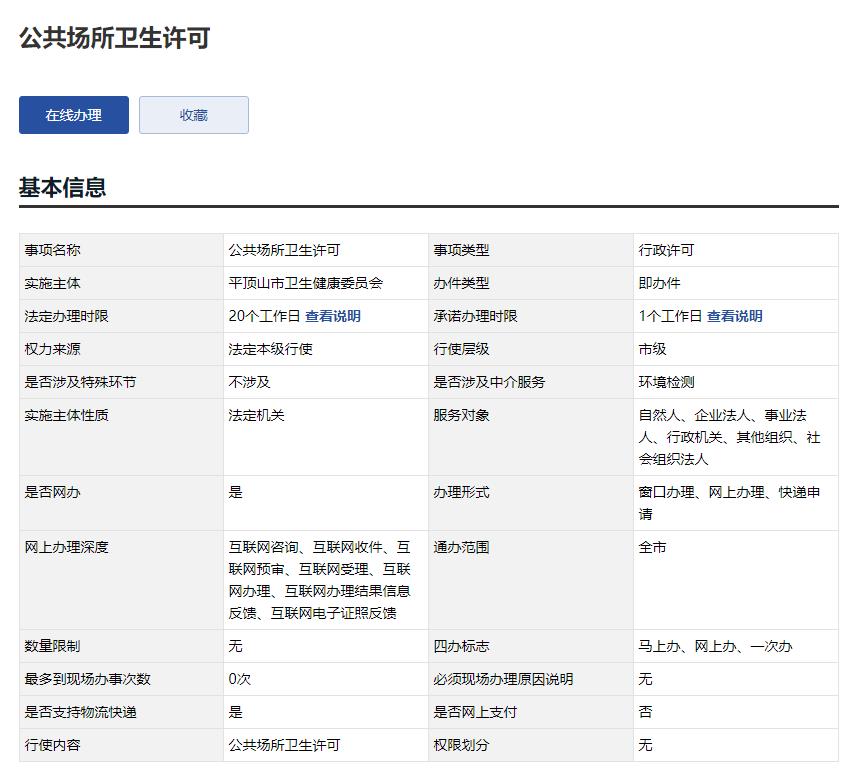The width and height of the screenshot is (848, 769).
Task: Click the 必须现场办理原因说明 label
Action: (x=504, y=679)
